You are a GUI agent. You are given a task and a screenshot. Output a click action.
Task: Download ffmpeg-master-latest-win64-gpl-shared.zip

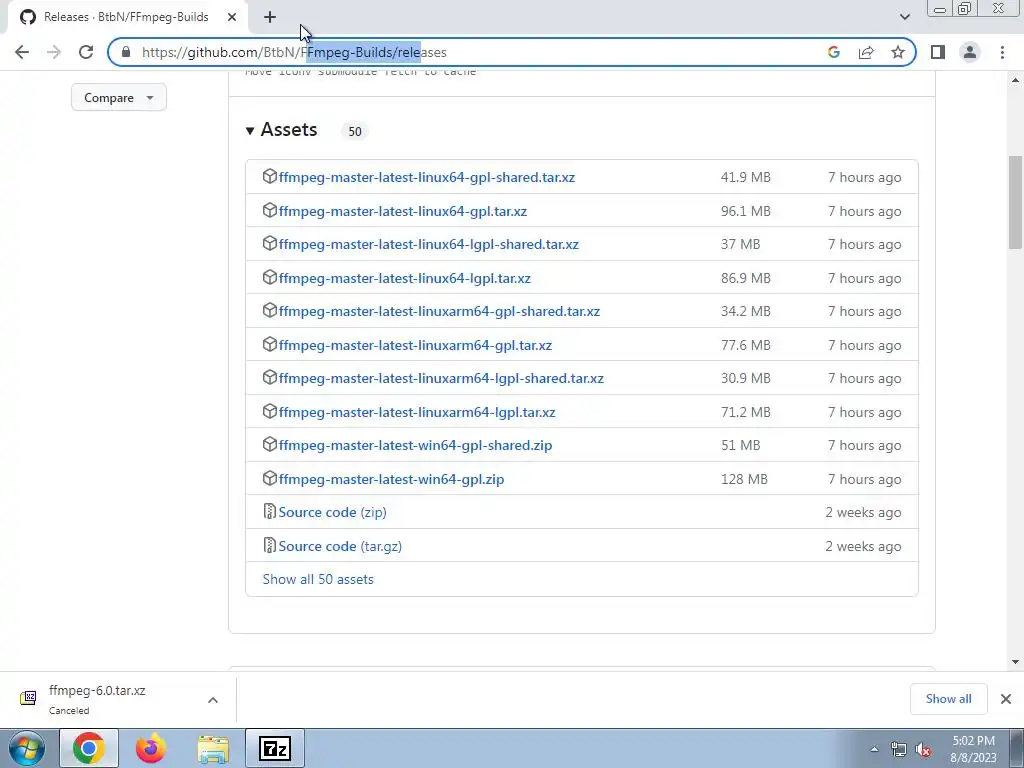click(x=415, y=445)
